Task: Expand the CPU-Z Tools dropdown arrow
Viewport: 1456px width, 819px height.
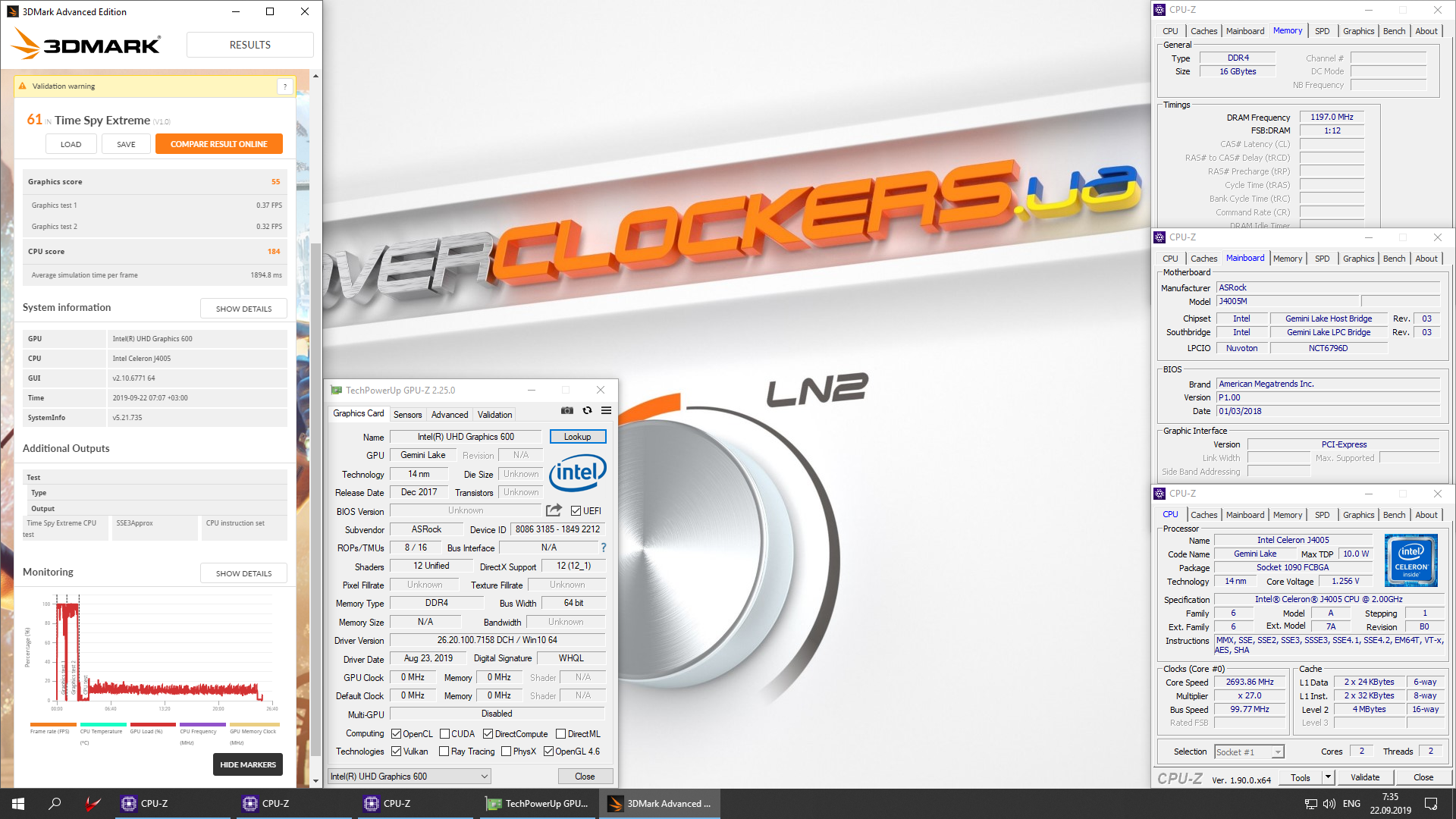Action: click(1328, 777)
